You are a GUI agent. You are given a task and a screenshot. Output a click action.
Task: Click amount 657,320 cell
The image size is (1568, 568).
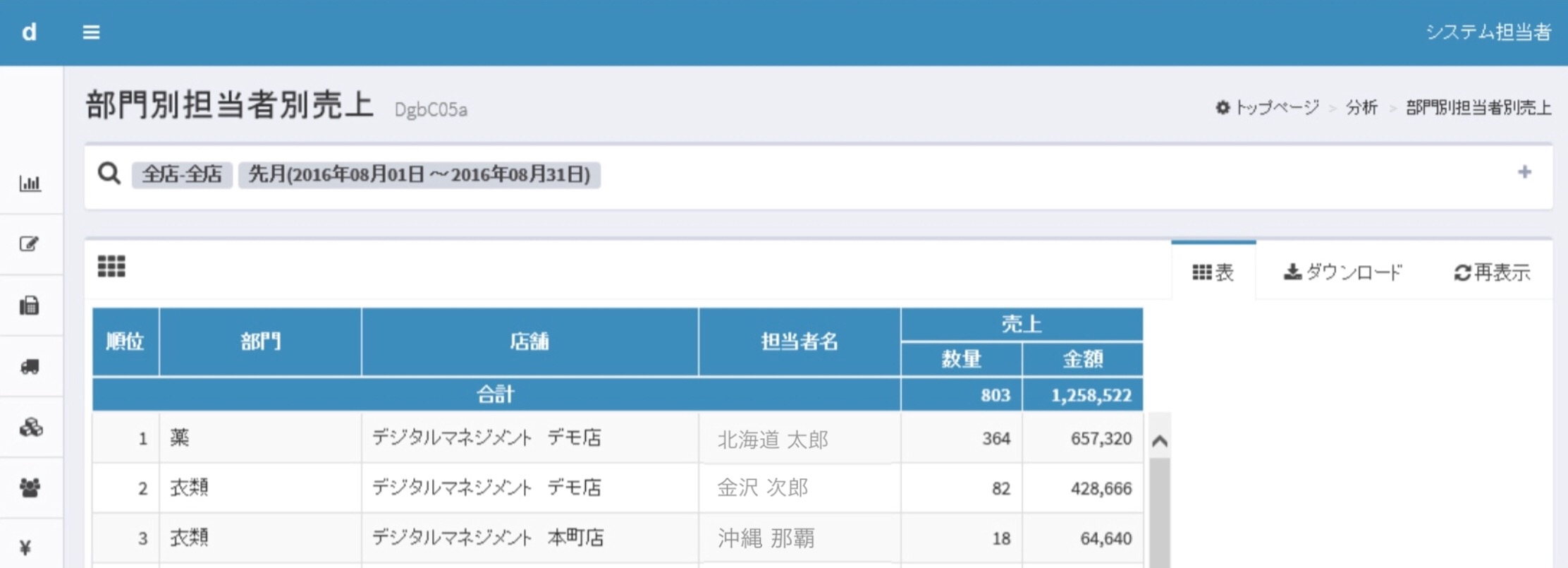pos(1083,438)
